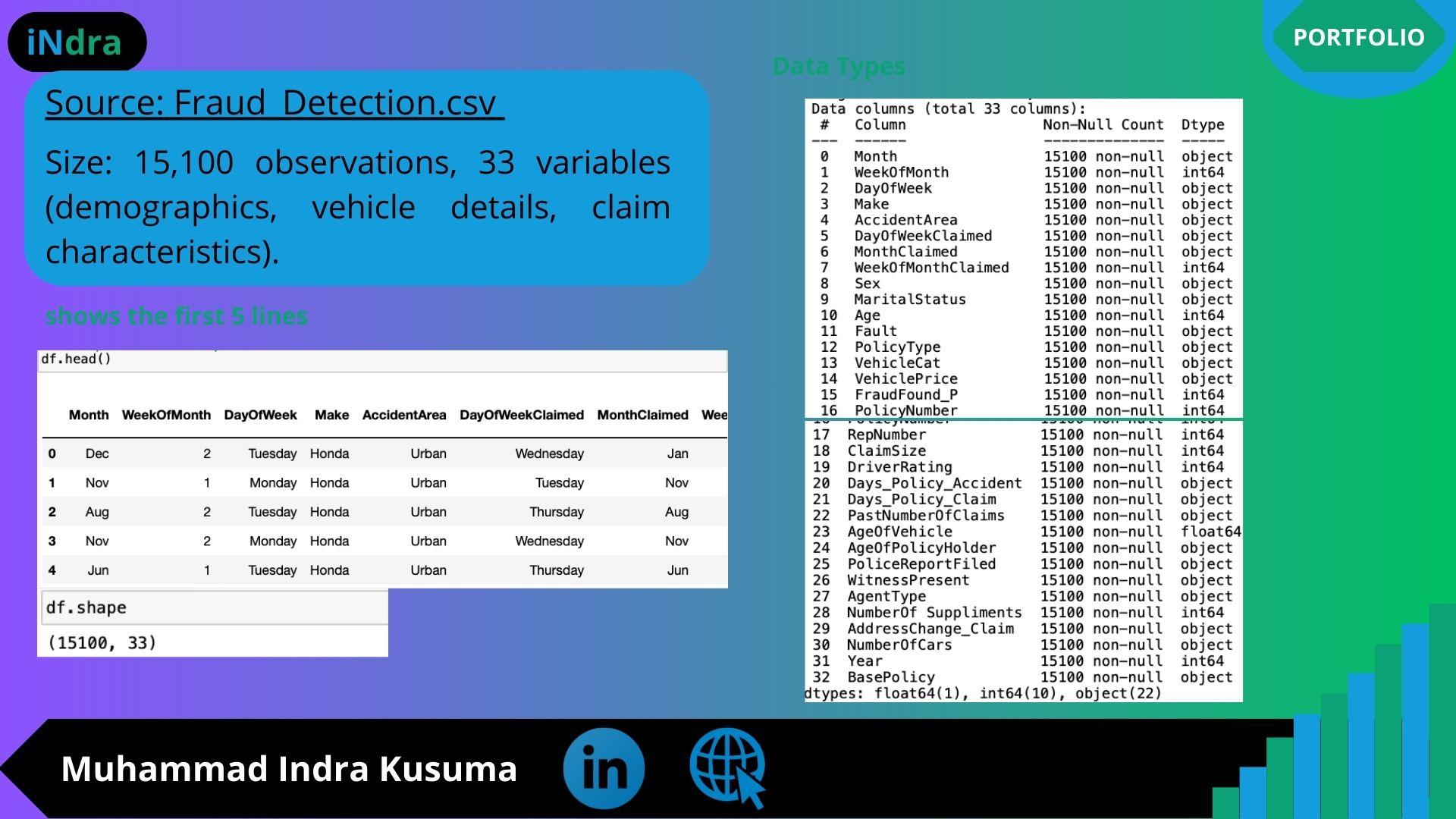Click the MonthClaimed column header

coord(642,415)
